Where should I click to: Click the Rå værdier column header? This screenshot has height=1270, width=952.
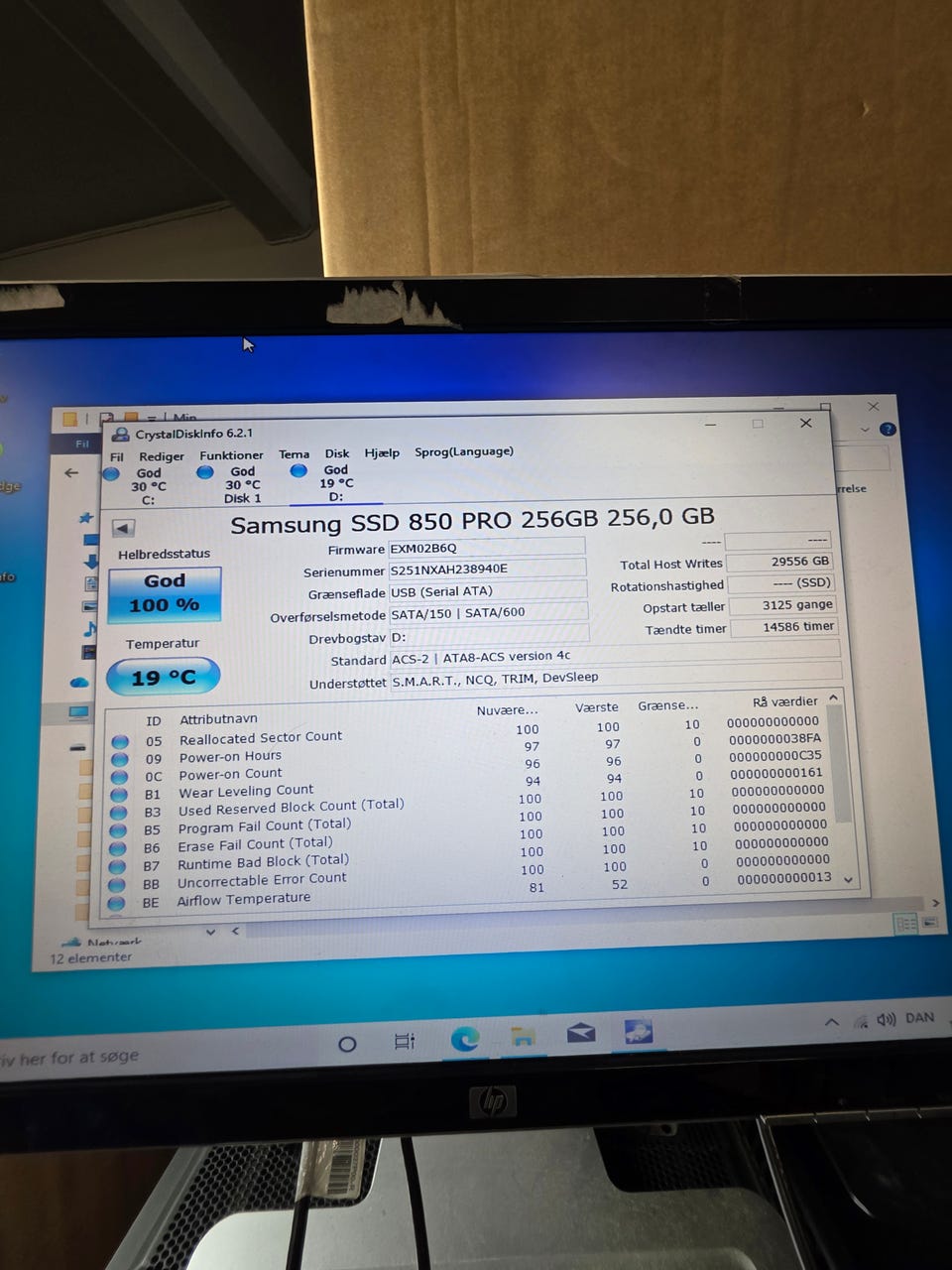[784, 700]
